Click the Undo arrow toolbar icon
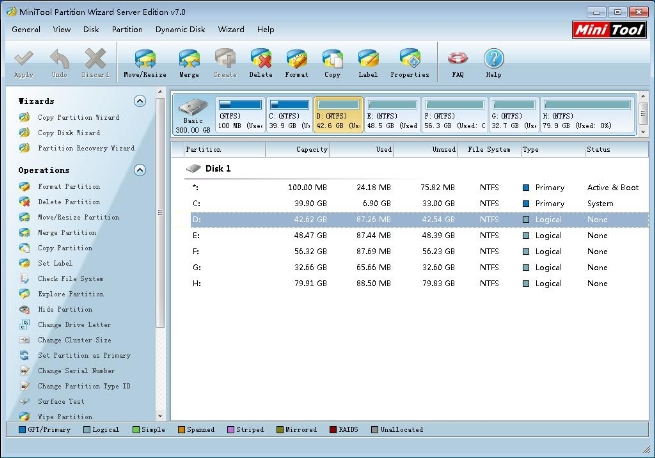 [59, 64]
